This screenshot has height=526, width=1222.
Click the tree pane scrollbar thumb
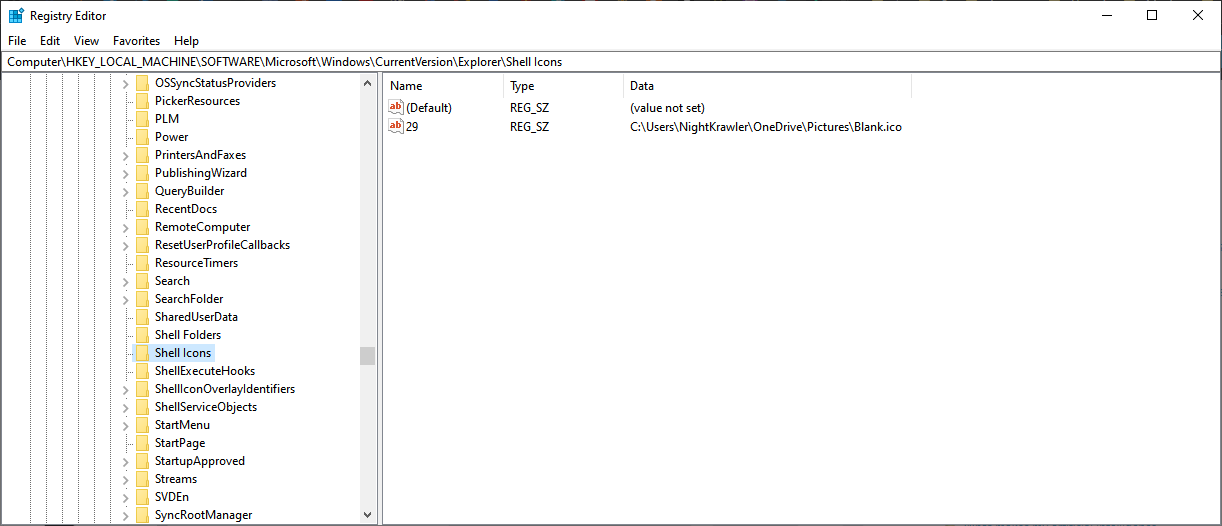[367, 356]
